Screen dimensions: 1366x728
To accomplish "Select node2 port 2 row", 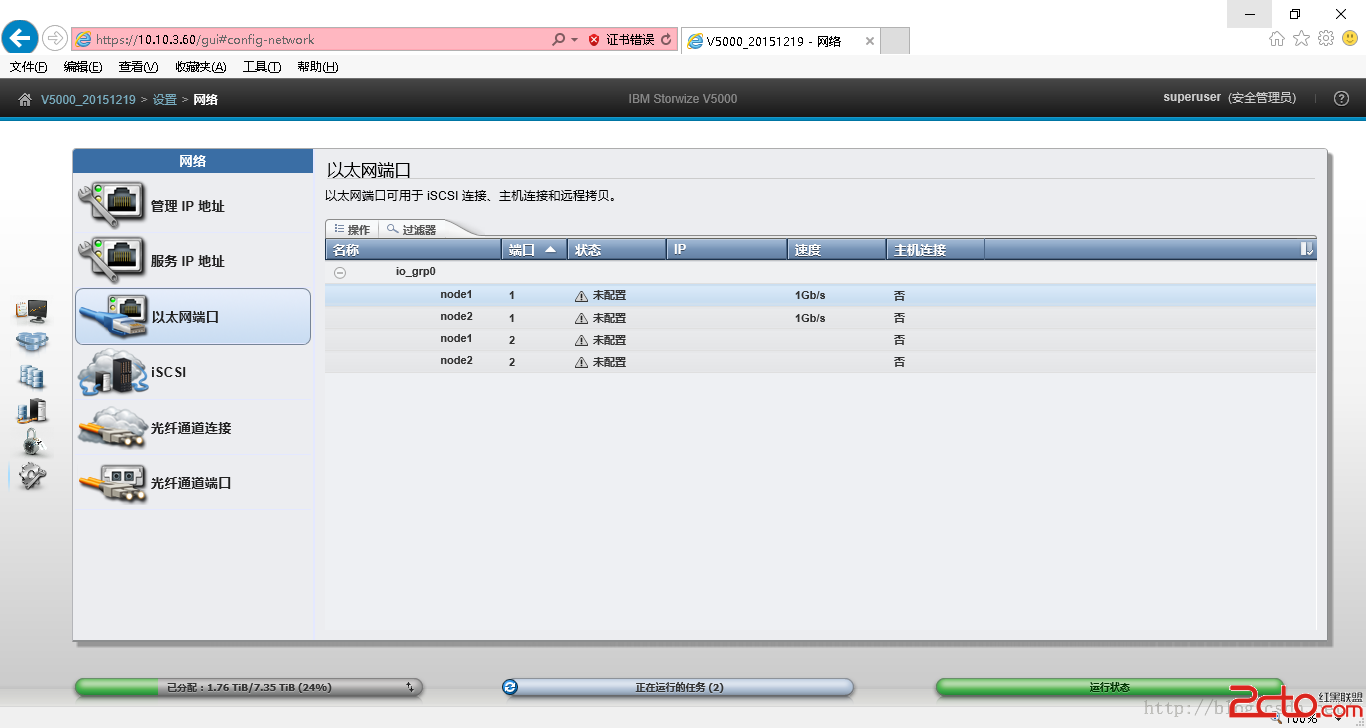I will (820, 362).
